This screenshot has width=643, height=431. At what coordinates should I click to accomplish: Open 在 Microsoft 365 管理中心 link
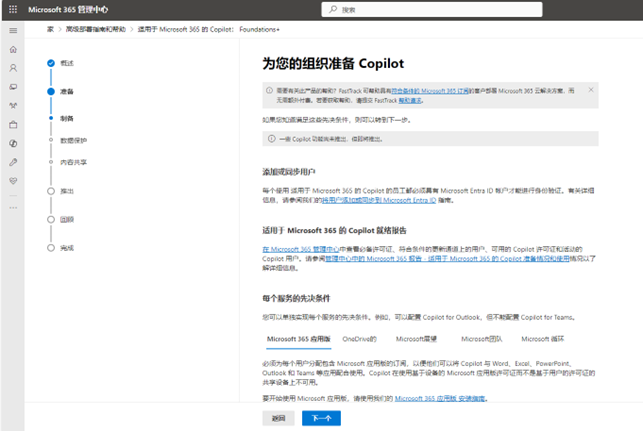301,249
